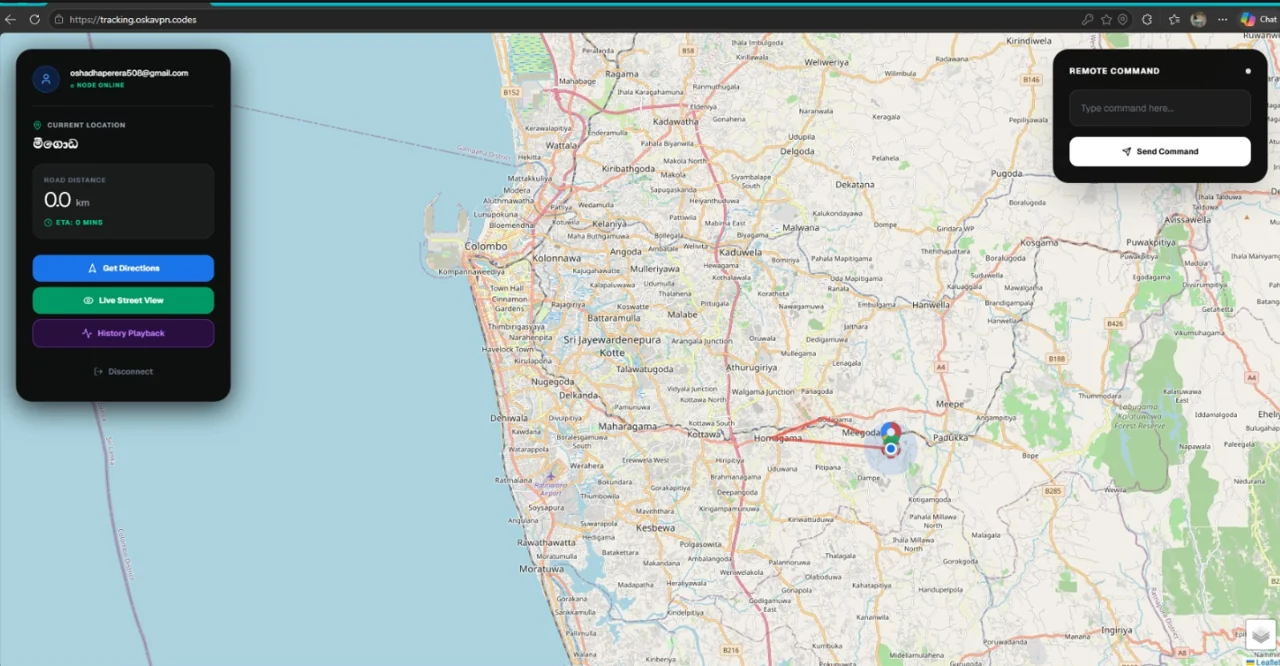Open the Copilot Chat button
The height and width of the screenshot is (666, 1280).
(x=1258, y=19)
